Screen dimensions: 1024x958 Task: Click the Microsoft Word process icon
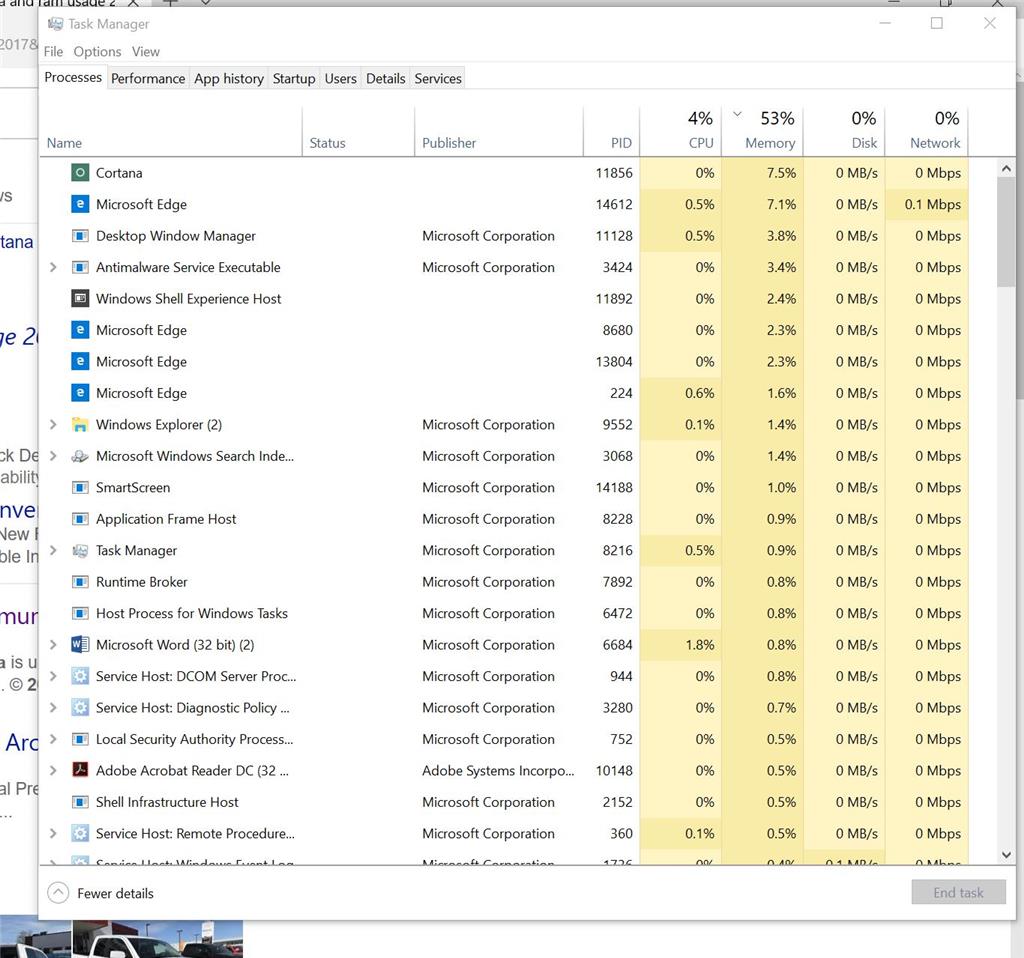tap(80, 645)
